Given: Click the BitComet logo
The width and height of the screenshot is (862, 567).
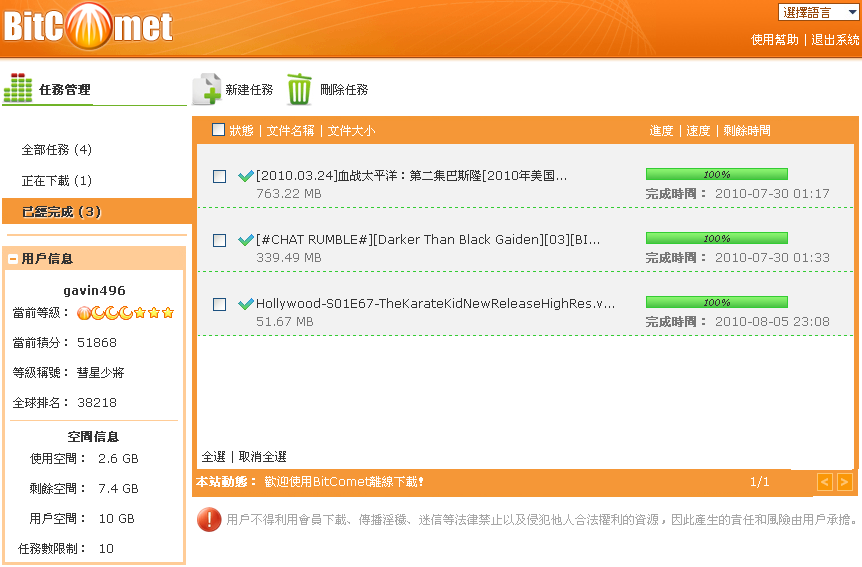Looking at the screenshot, I should [88, 26].
